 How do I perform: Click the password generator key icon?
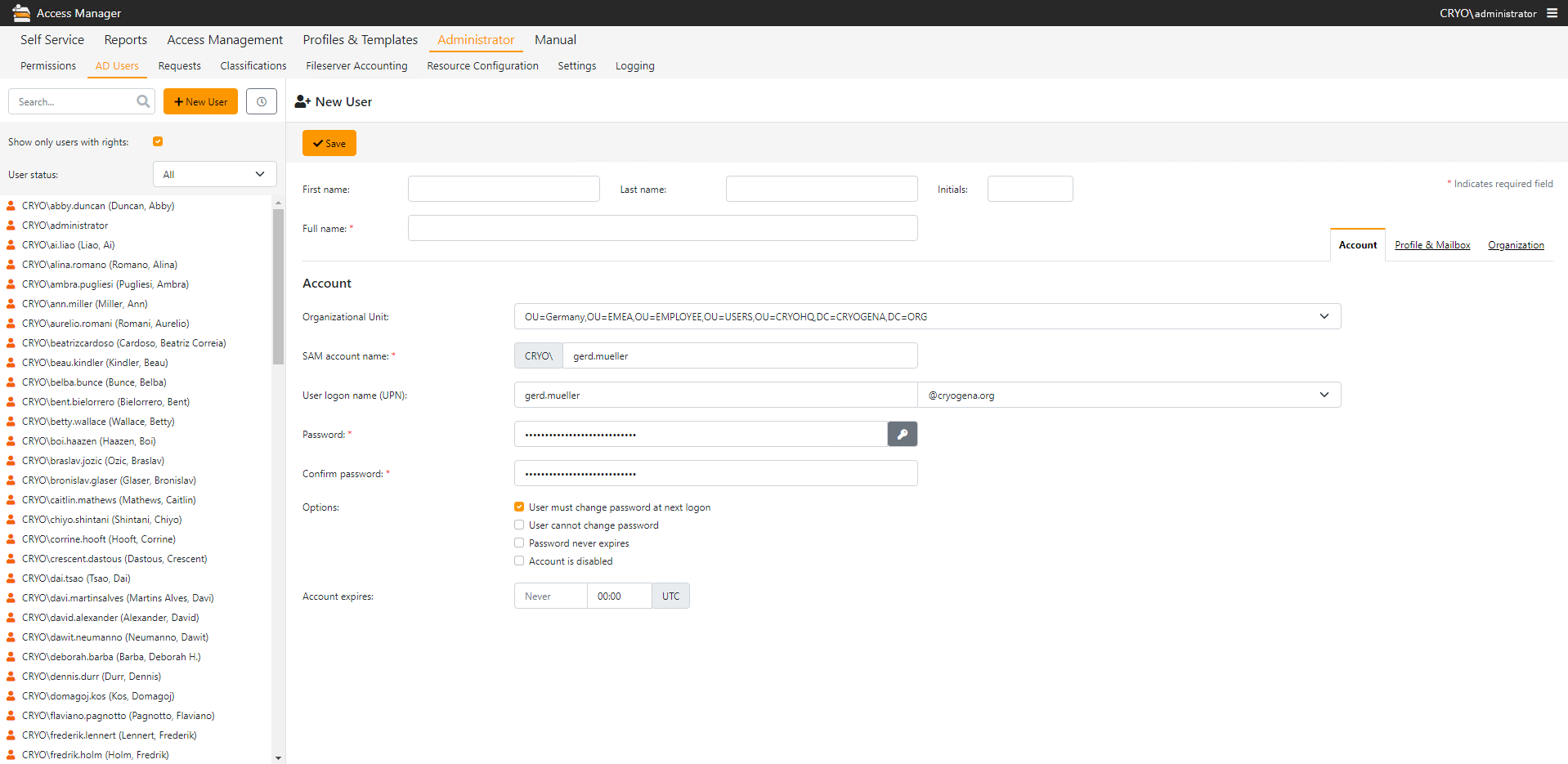click(x=902, y=434)
